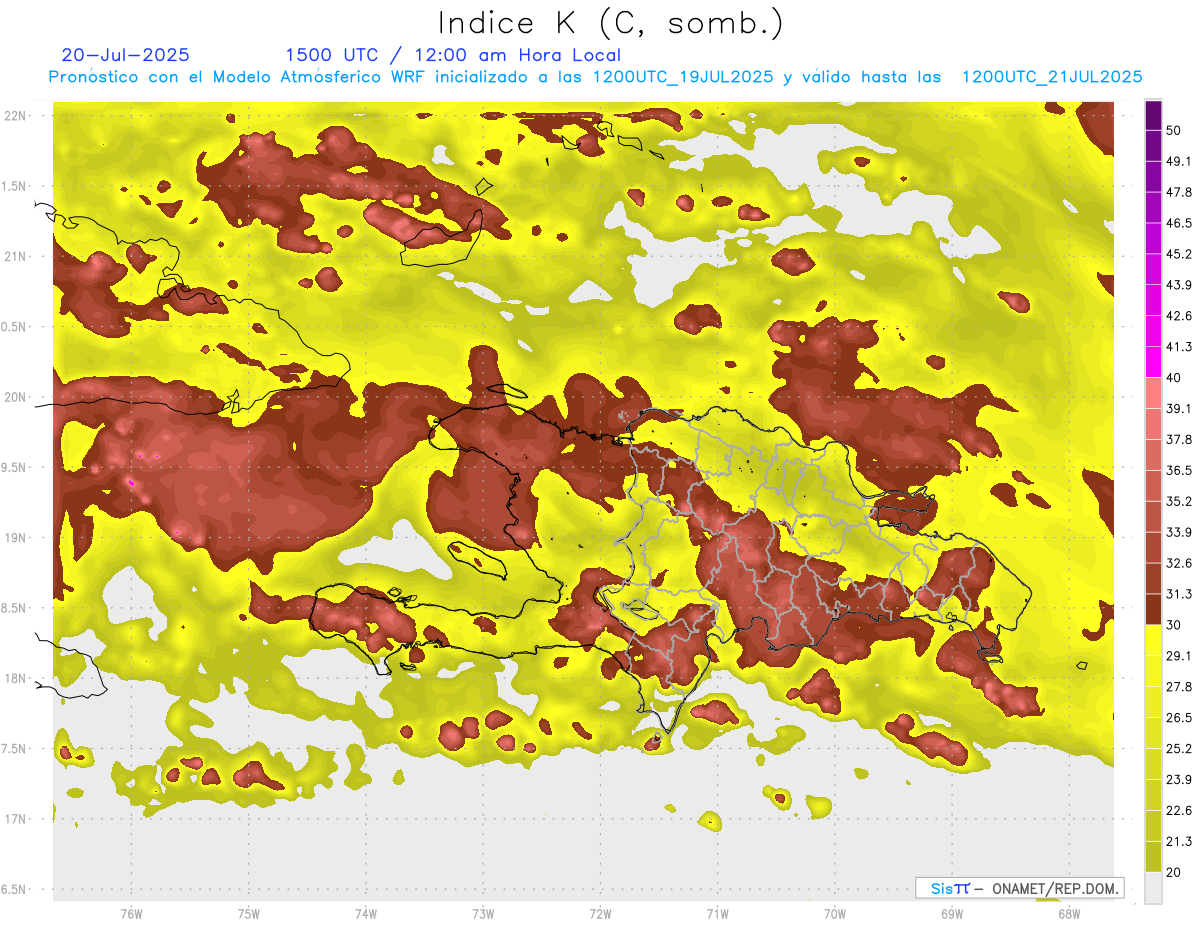Click longitude axis label "75W"
Screen dimensions: 1200x927
tap(248, 914)
